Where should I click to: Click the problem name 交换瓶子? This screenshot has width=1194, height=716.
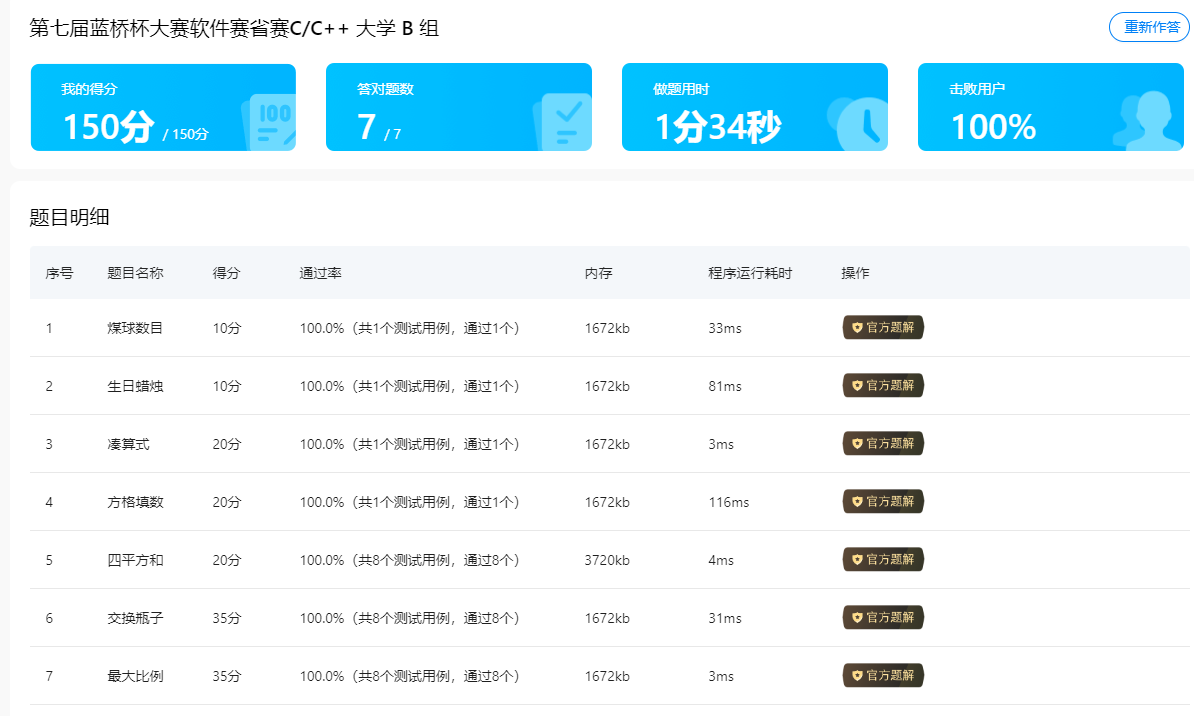pos(136,618)
